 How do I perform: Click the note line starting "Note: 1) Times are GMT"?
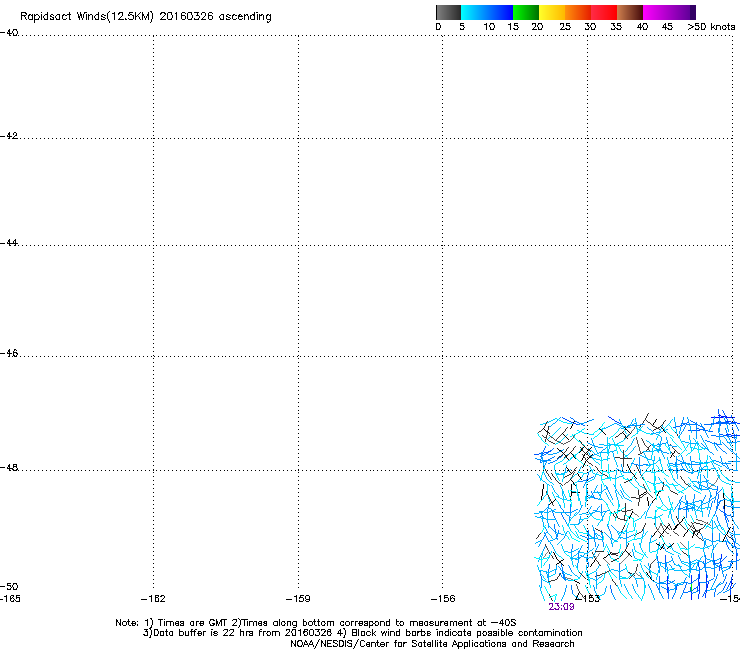[x=316, y=623]
